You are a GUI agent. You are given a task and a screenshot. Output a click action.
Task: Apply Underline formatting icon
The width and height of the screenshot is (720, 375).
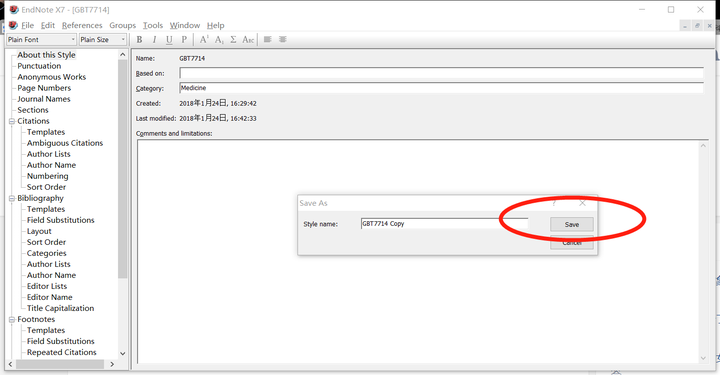(169, 40)
